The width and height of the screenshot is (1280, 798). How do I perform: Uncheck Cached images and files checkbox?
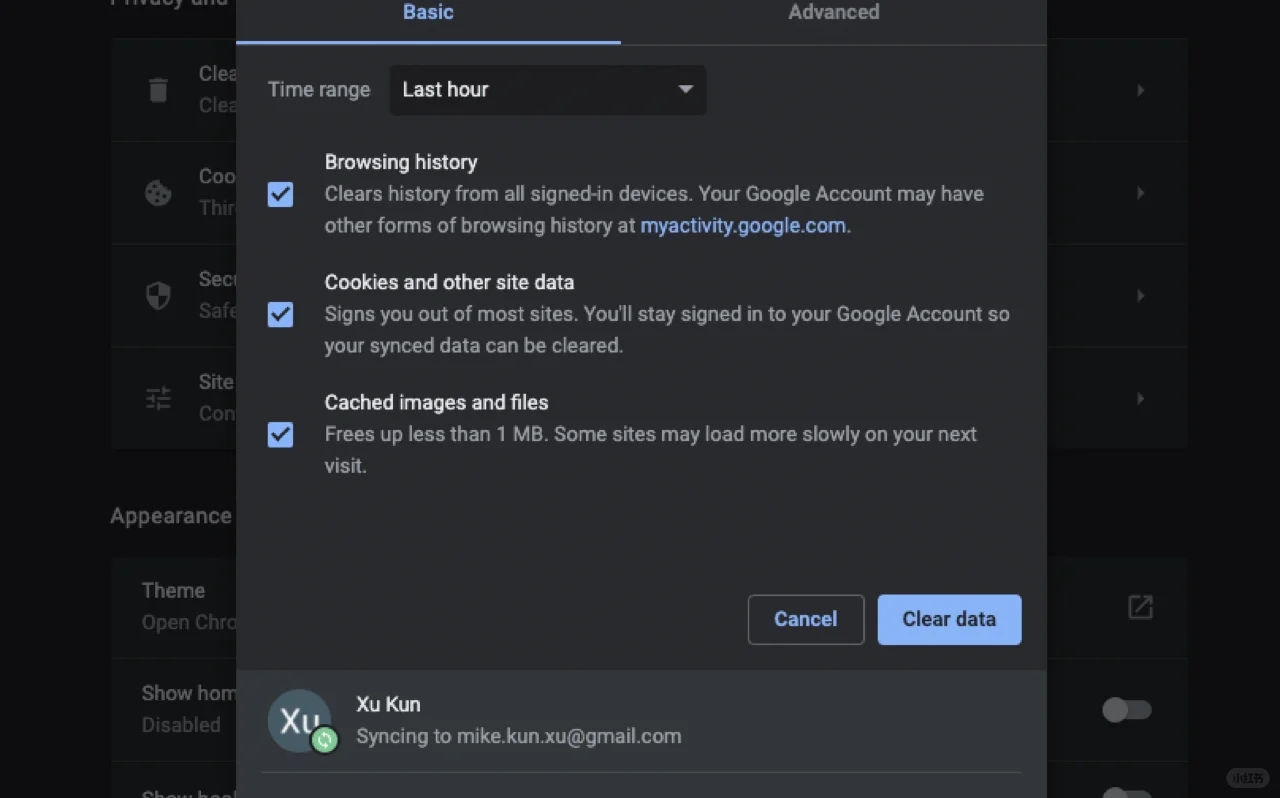(281, 435)
